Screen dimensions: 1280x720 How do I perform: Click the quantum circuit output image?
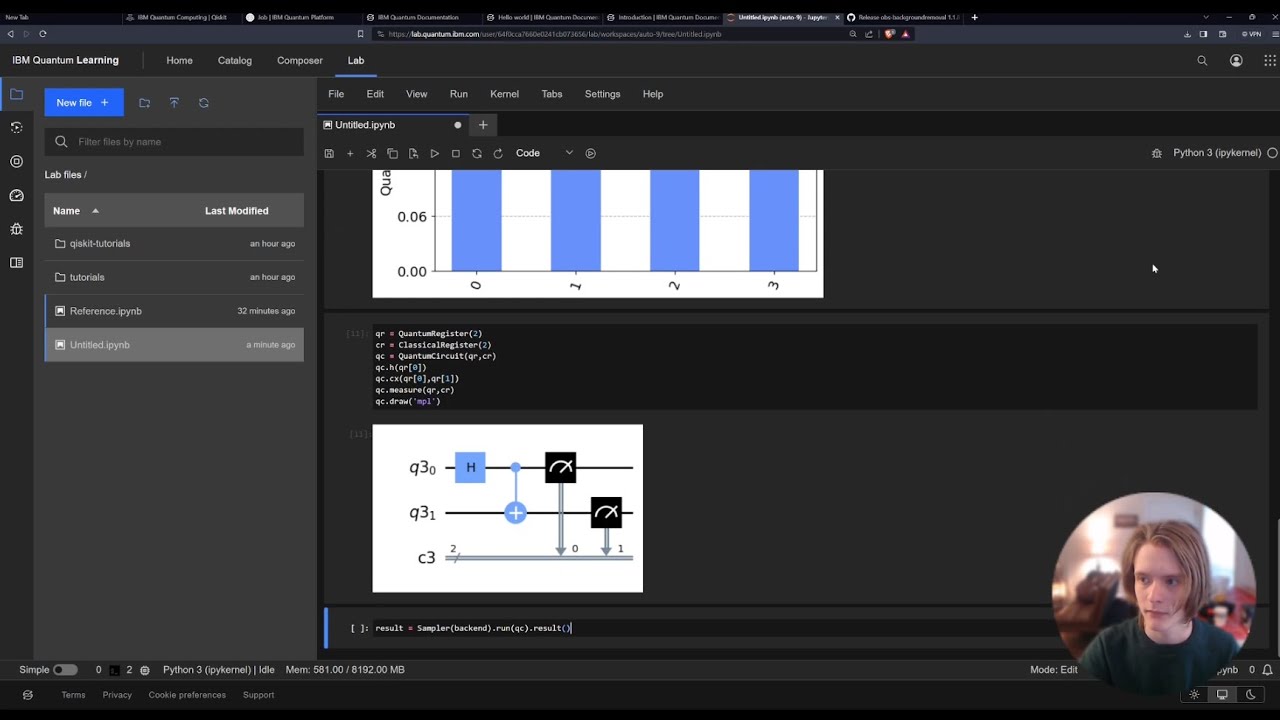[508, 508]
